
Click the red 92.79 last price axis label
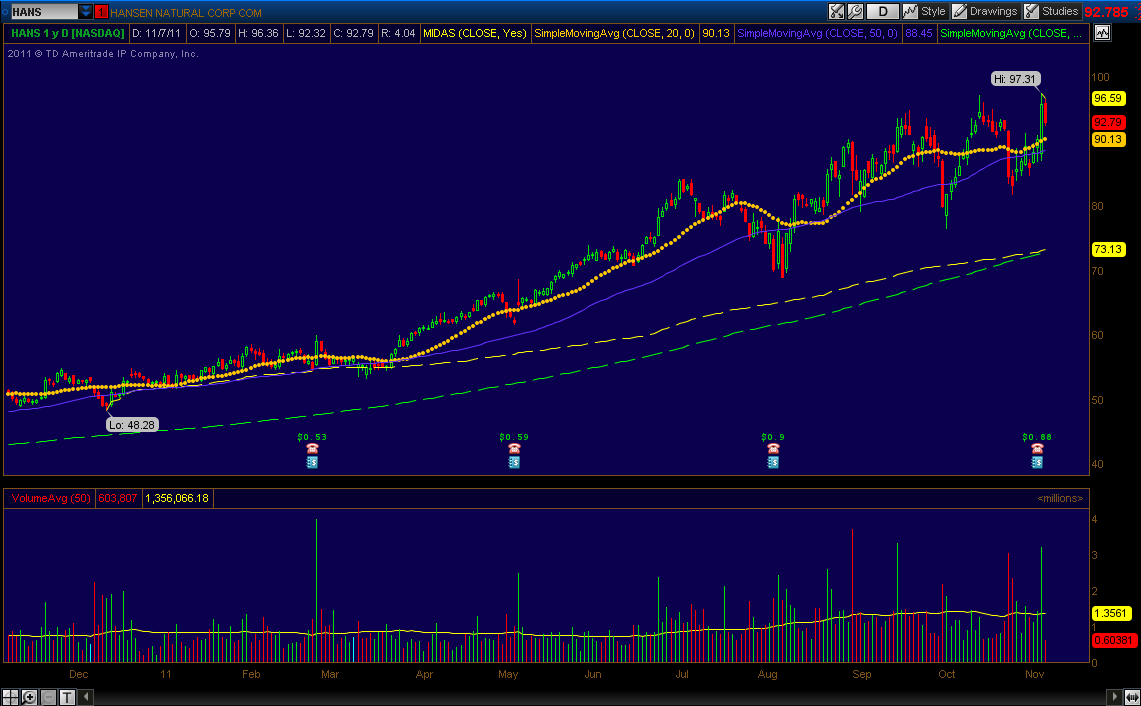pyautogui.click(x=1108, y=122)
